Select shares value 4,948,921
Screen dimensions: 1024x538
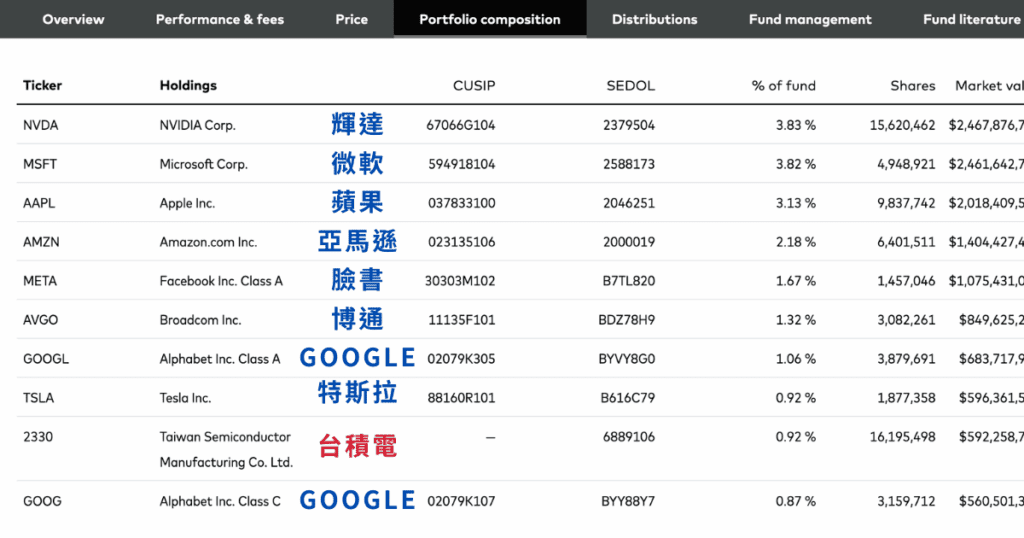tap(906, 165)
